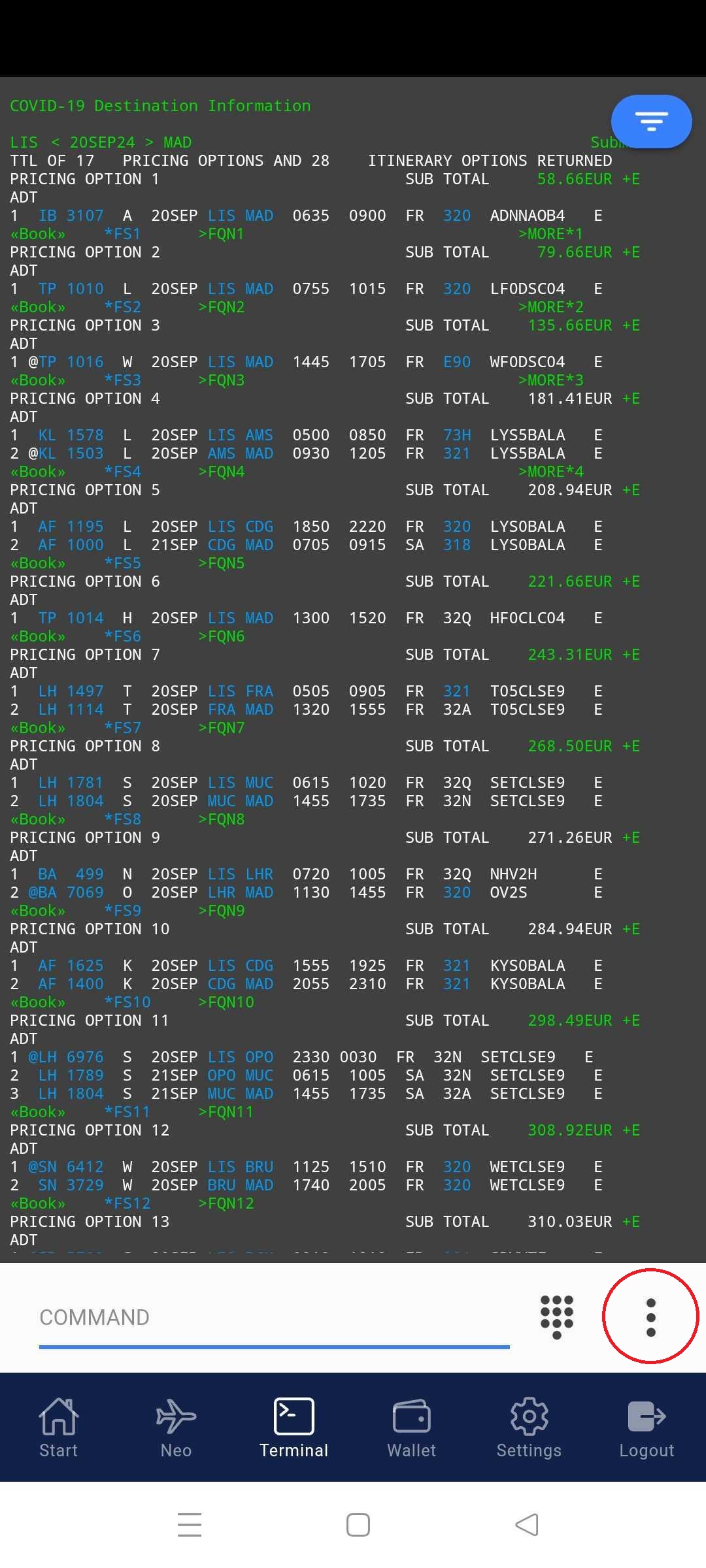This screenshot has height=1568, width=706.
Task: Click 268.50EUR subtotal of option 8
Action: 570,746
